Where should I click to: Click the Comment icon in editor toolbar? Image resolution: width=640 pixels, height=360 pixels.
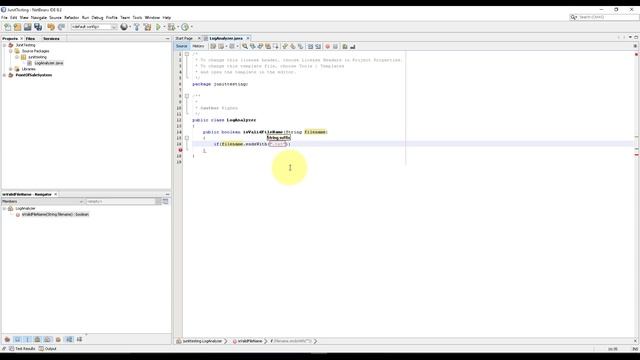click(x=345, y=47)
